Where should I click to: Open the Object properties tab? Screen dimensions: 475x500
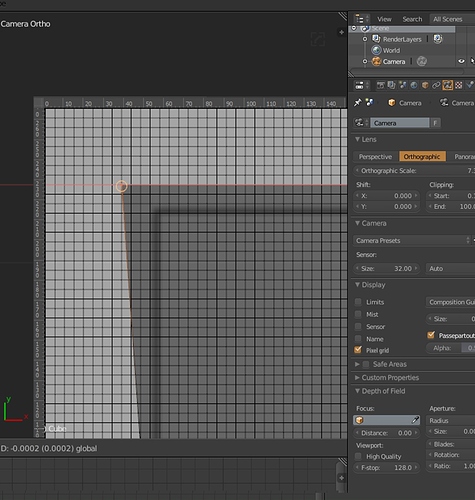425,85
